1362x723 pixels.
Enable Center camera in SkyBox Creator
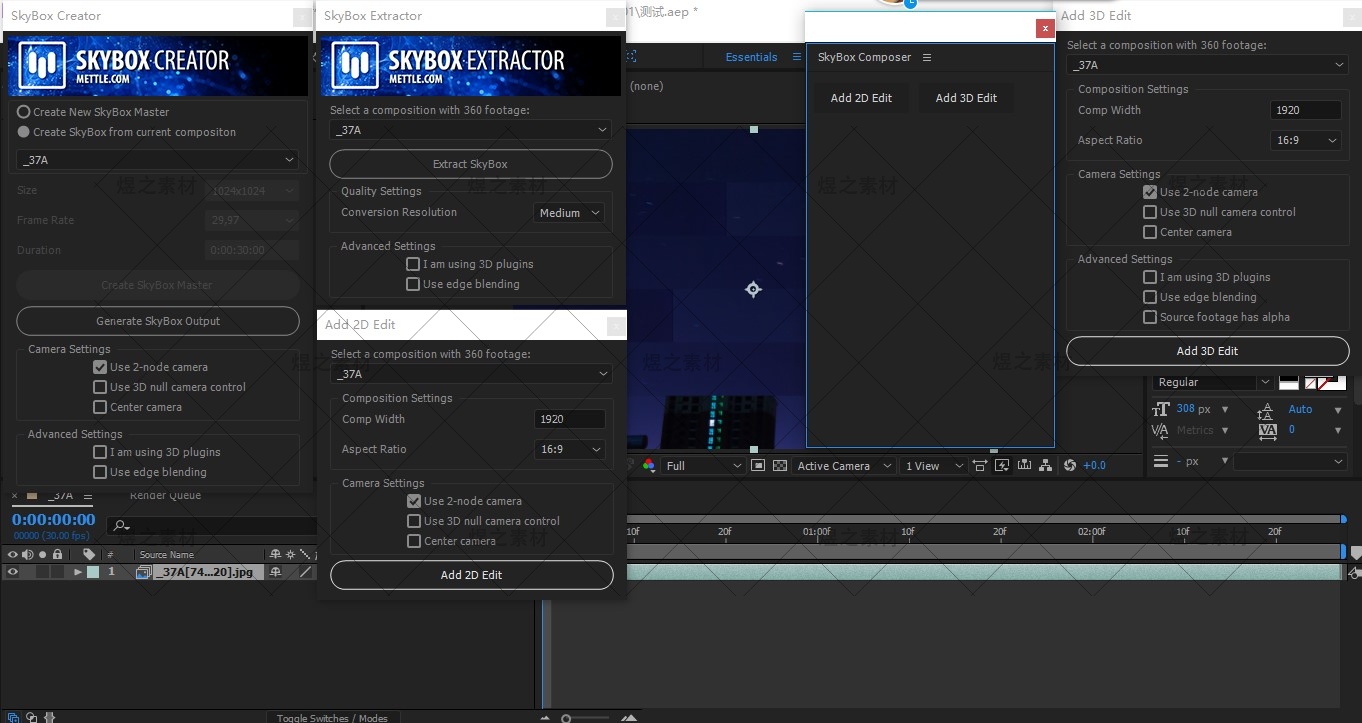[x=100, y=407]
